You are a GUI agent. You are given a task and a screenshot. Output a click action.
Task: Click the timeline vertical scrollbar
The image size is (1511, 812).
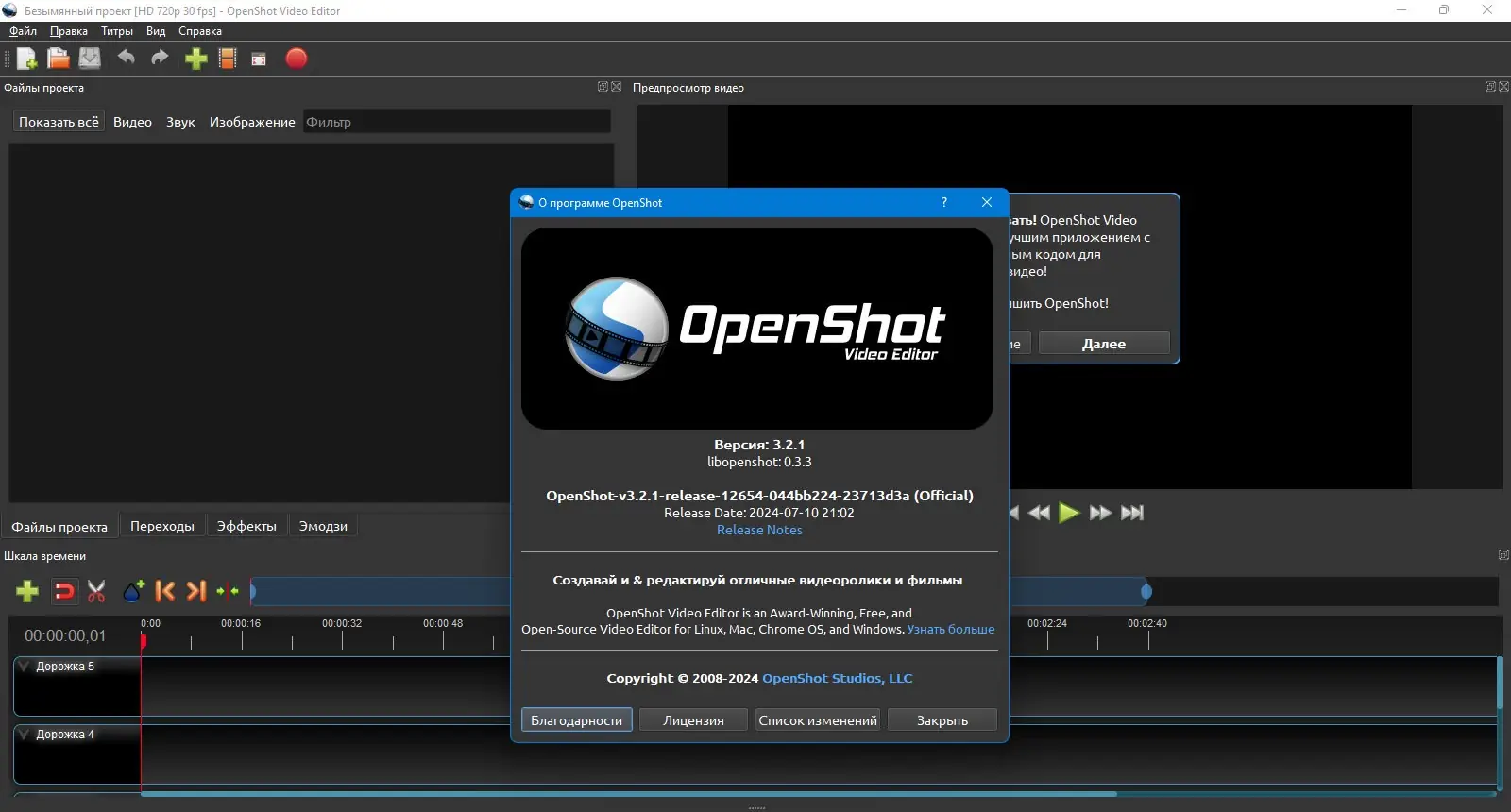[x=1499, y=683]
